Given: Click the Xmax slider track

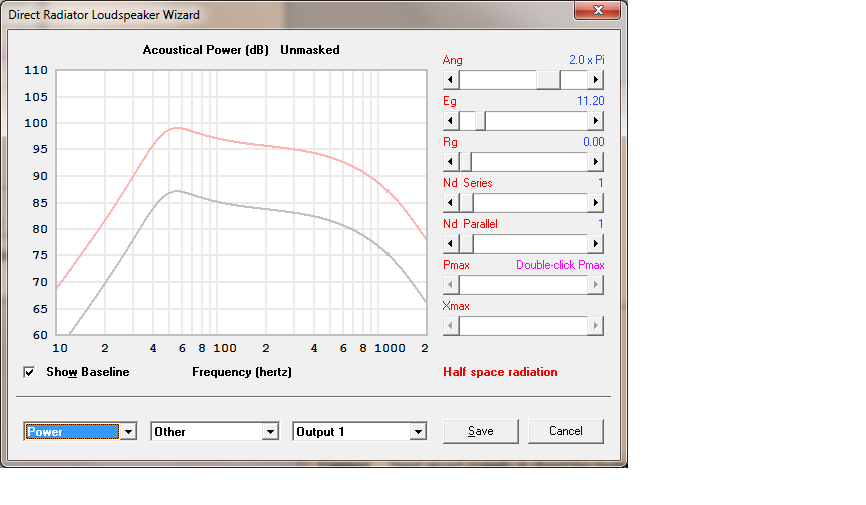Looking at the screenshot, I should pos(523,325).
